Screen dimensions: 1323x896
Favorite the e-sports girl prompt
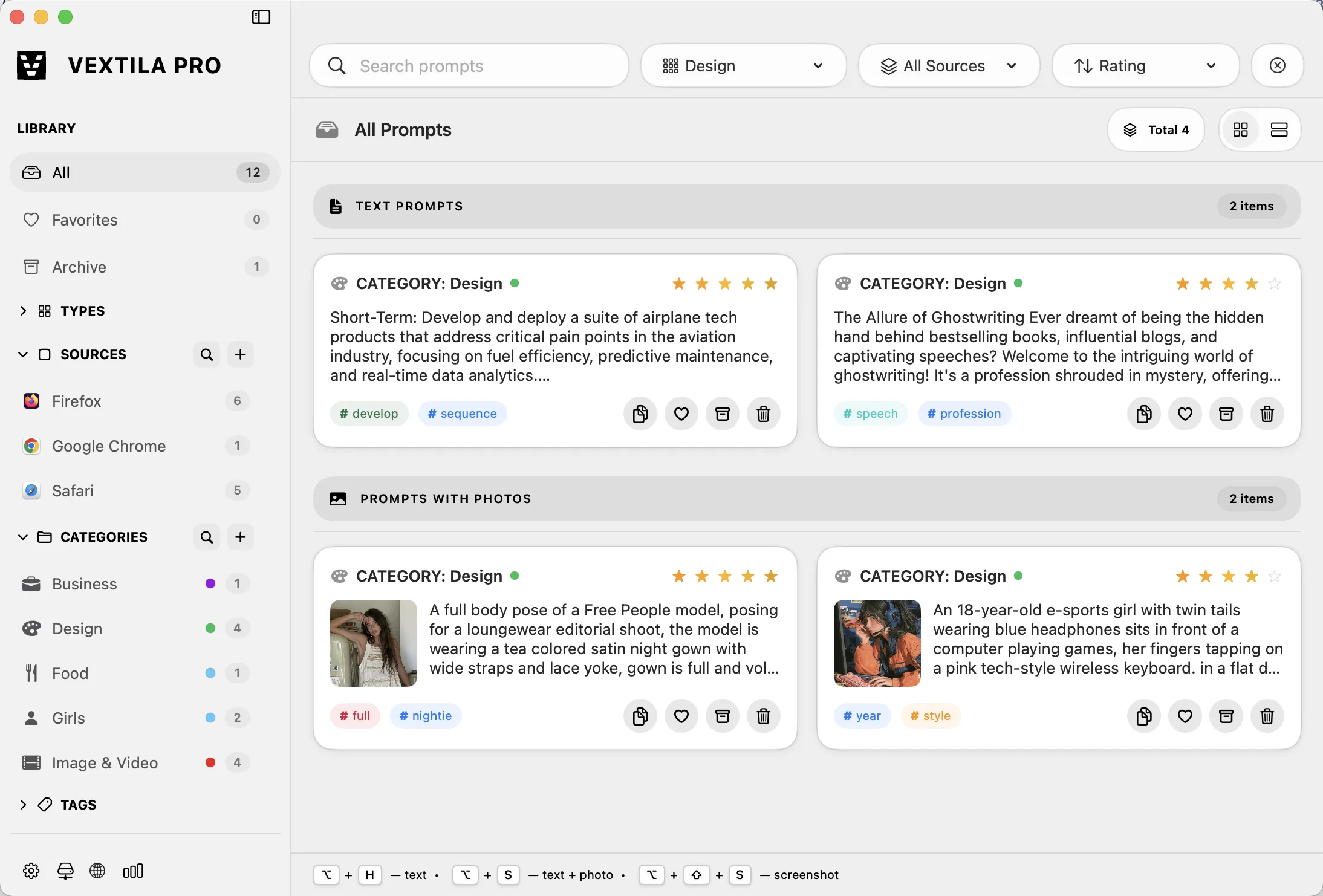(1185, 716)
